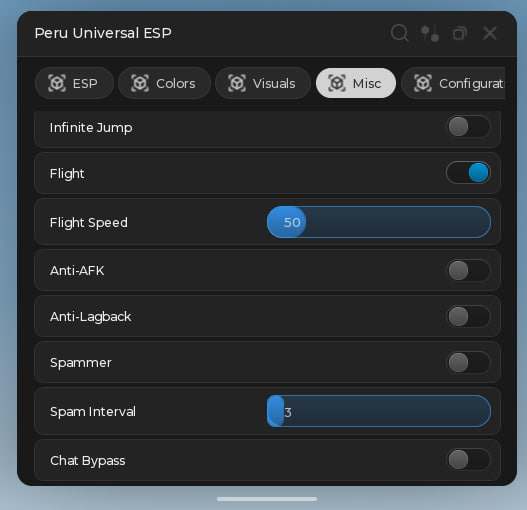527x510 pixels.
Task: Click the cube icon on ESP tab
Action: [57, 83]
